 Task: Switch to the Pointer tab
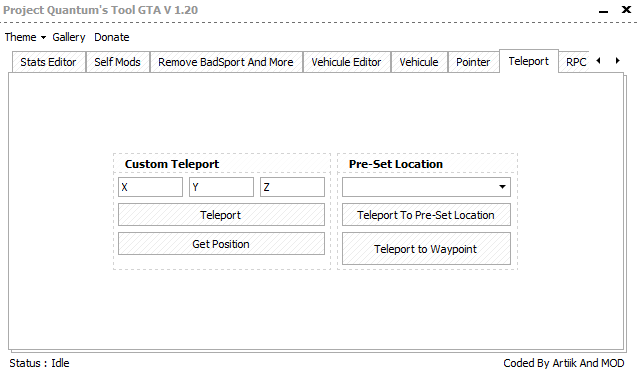pos(473,62)
